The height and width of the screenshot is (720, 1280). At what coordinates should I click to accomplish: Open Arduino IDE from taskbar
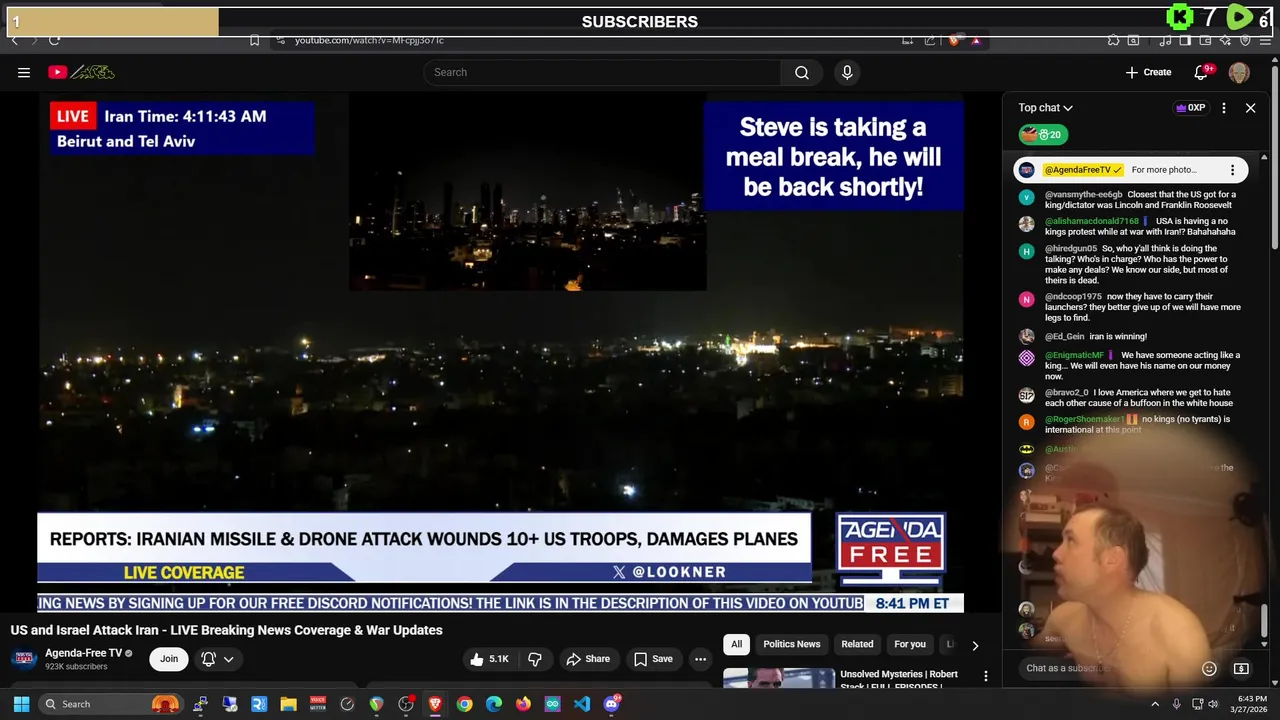point(552,704)
